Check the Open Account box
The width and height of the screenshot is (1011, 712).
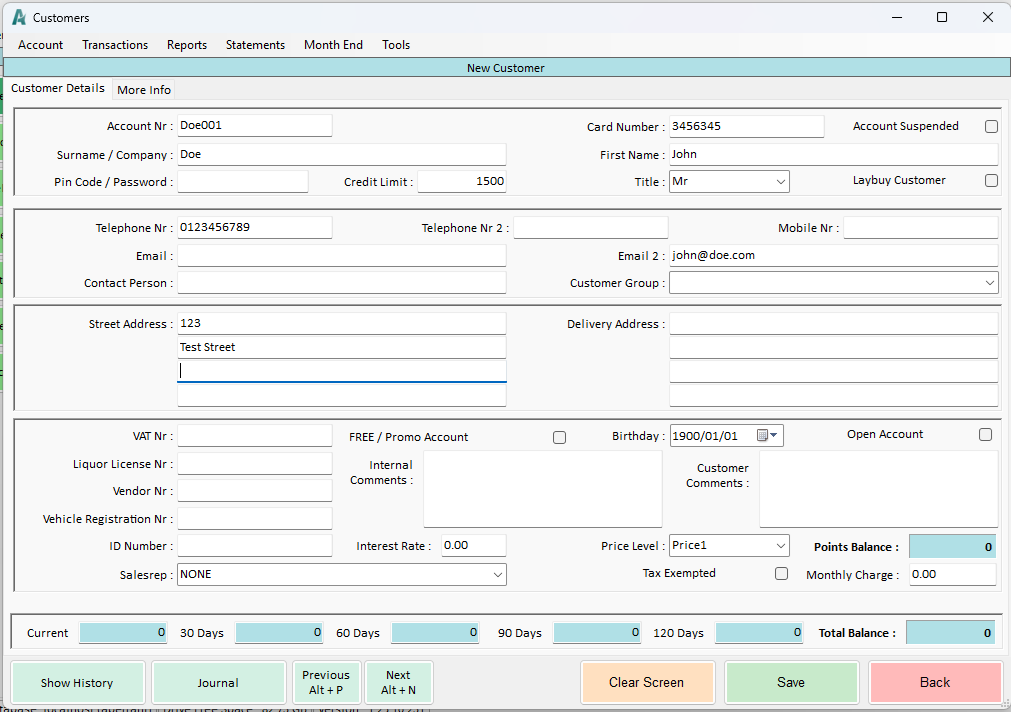[x=985, y=435]
